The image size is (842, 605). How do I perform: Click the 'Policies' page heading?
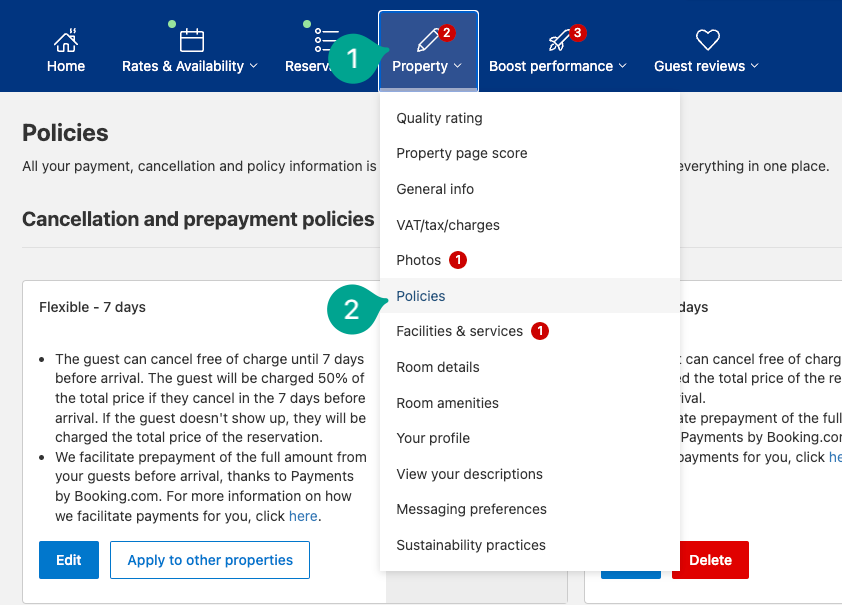[65, 133]
